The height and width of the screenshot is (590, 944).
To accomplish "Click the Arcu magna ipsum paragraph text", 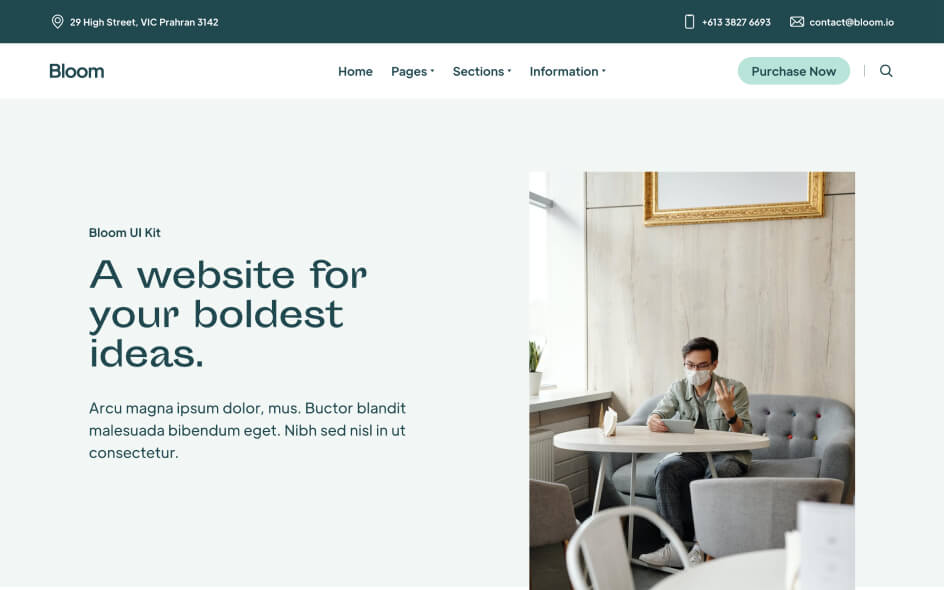I will click(x=247, y=430).
